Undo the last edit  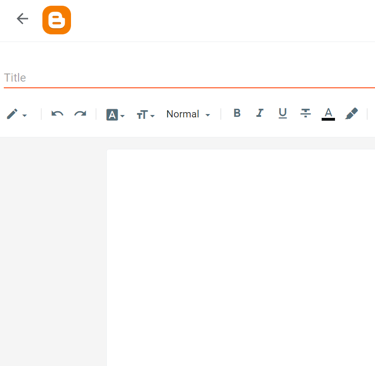(x=57, y=114)
